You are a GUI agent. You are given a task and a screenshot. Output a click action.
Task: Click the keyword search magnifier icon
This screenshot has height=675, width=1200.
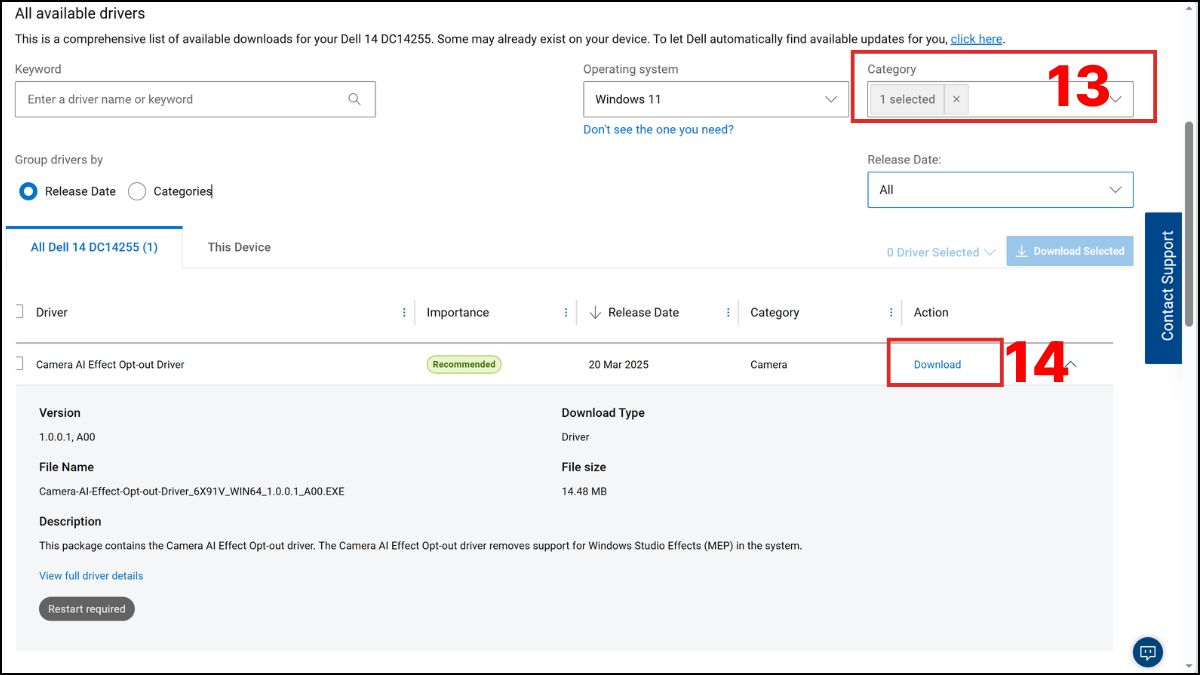pyautogui.click(x=354, y=99)
